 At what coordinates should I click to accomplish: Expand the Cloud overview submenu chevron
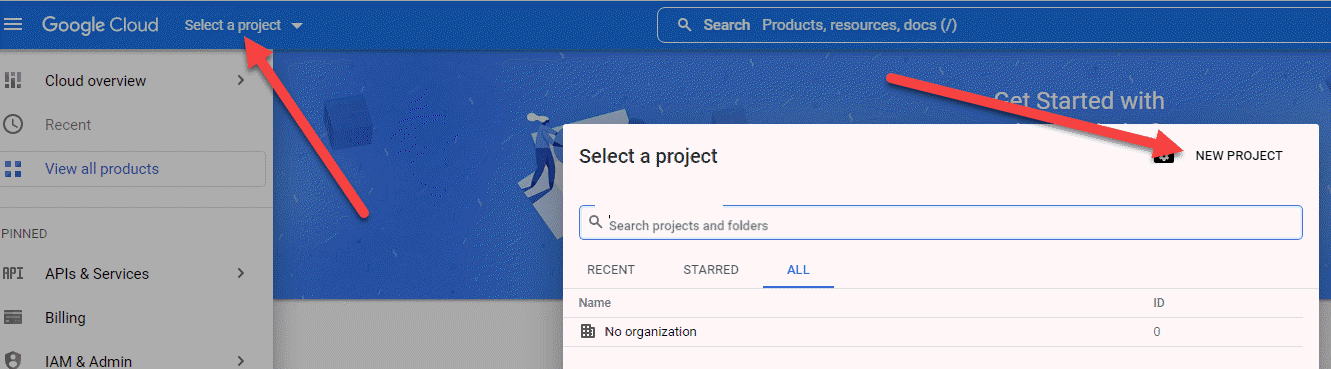(241, 80)
